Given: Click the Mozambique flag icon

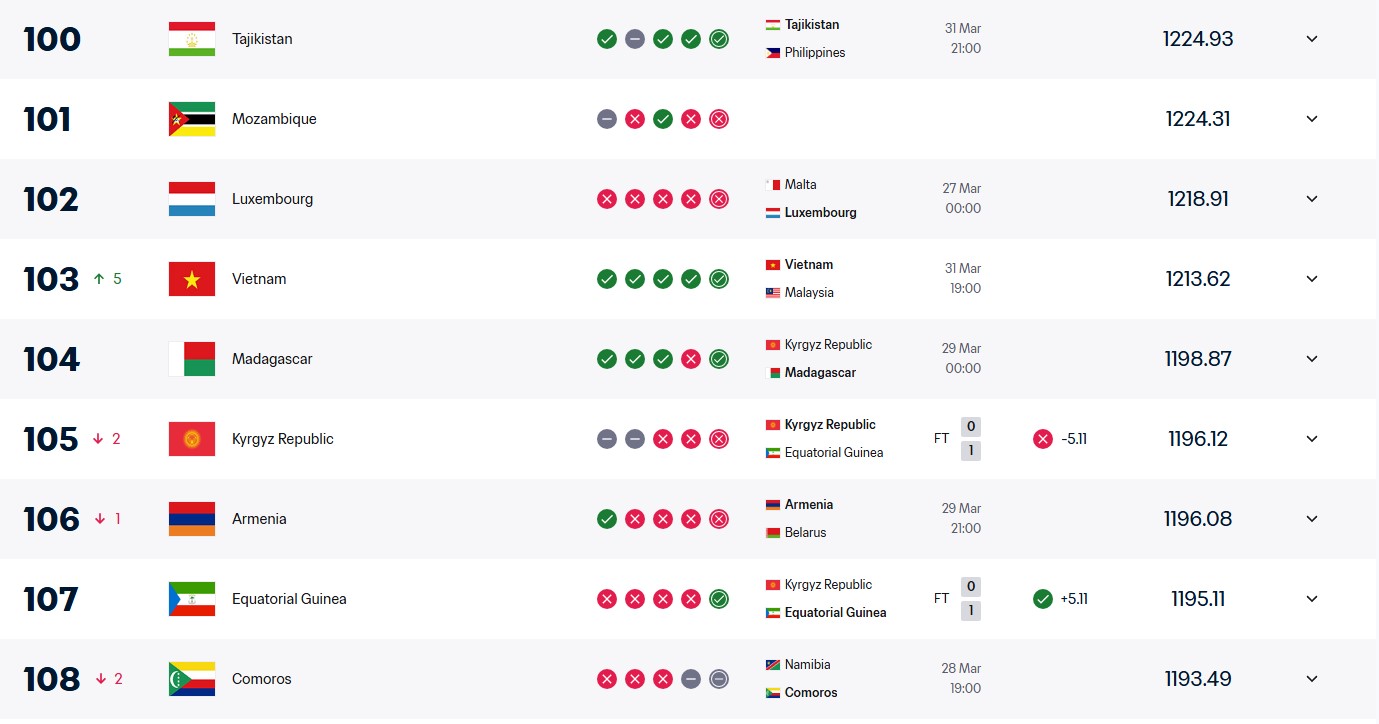Looking at the screenshot, I should [191, 119].
